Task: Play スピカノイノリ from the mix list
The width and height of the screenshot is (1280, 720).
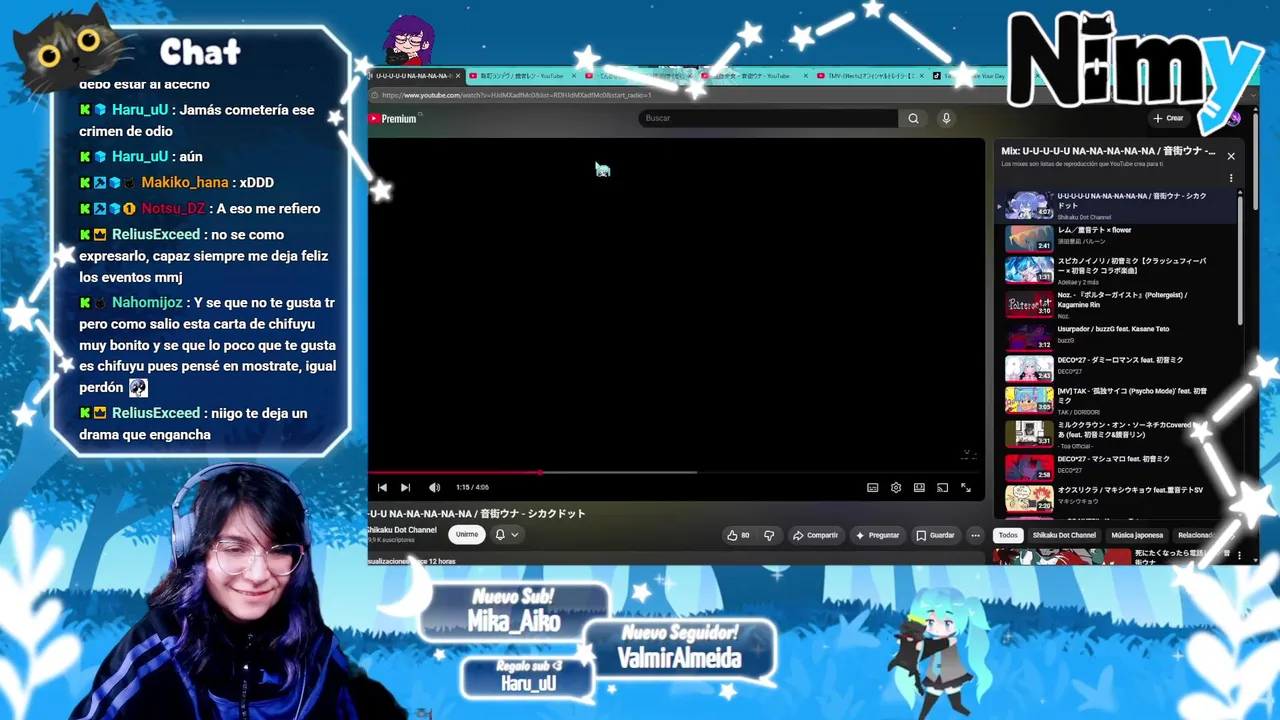Action: 1118,270
